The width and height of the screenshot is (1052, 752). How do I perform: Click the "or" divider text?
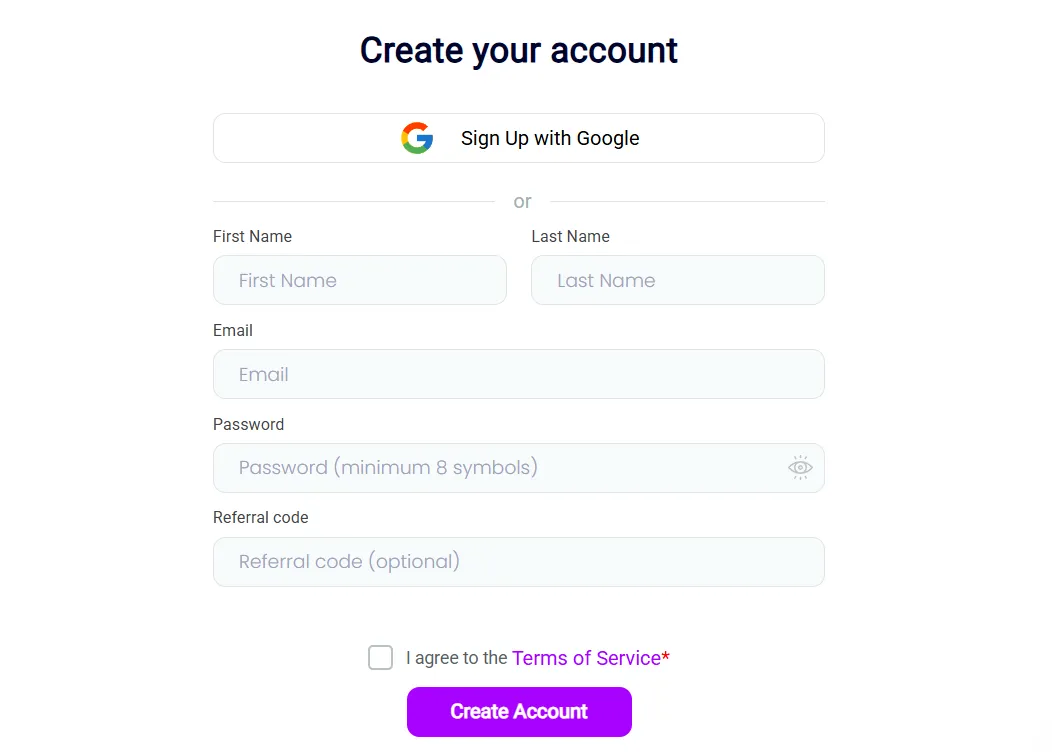pyautogui.click(x=522, y=202)
